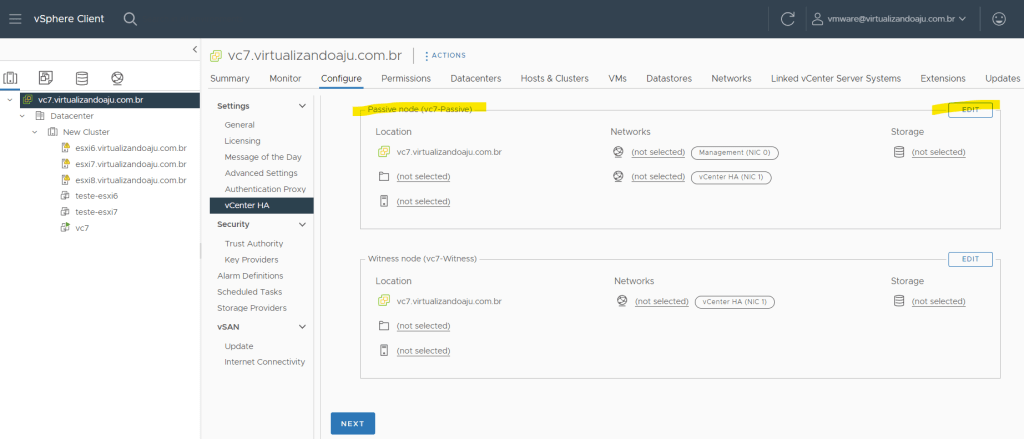Click the refresh icon in header
Screen dimensions: 1024x439
[787, 19]
